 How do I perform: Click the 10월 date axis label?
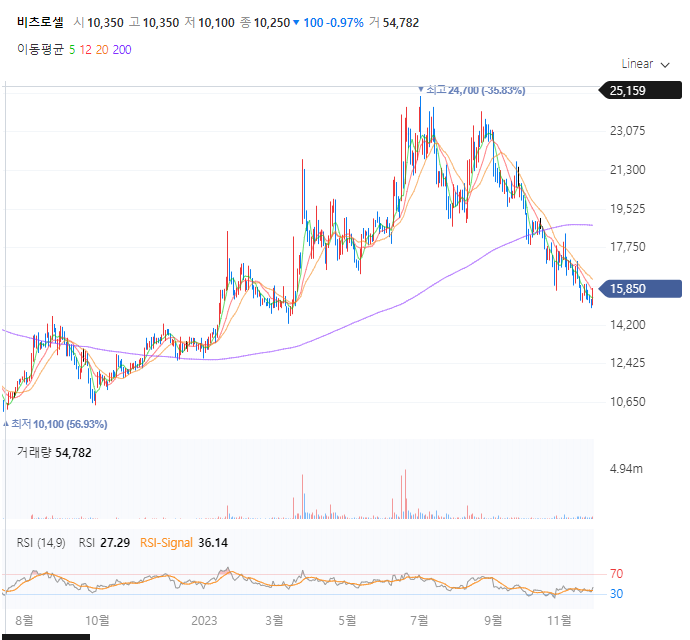pos(97,620)
